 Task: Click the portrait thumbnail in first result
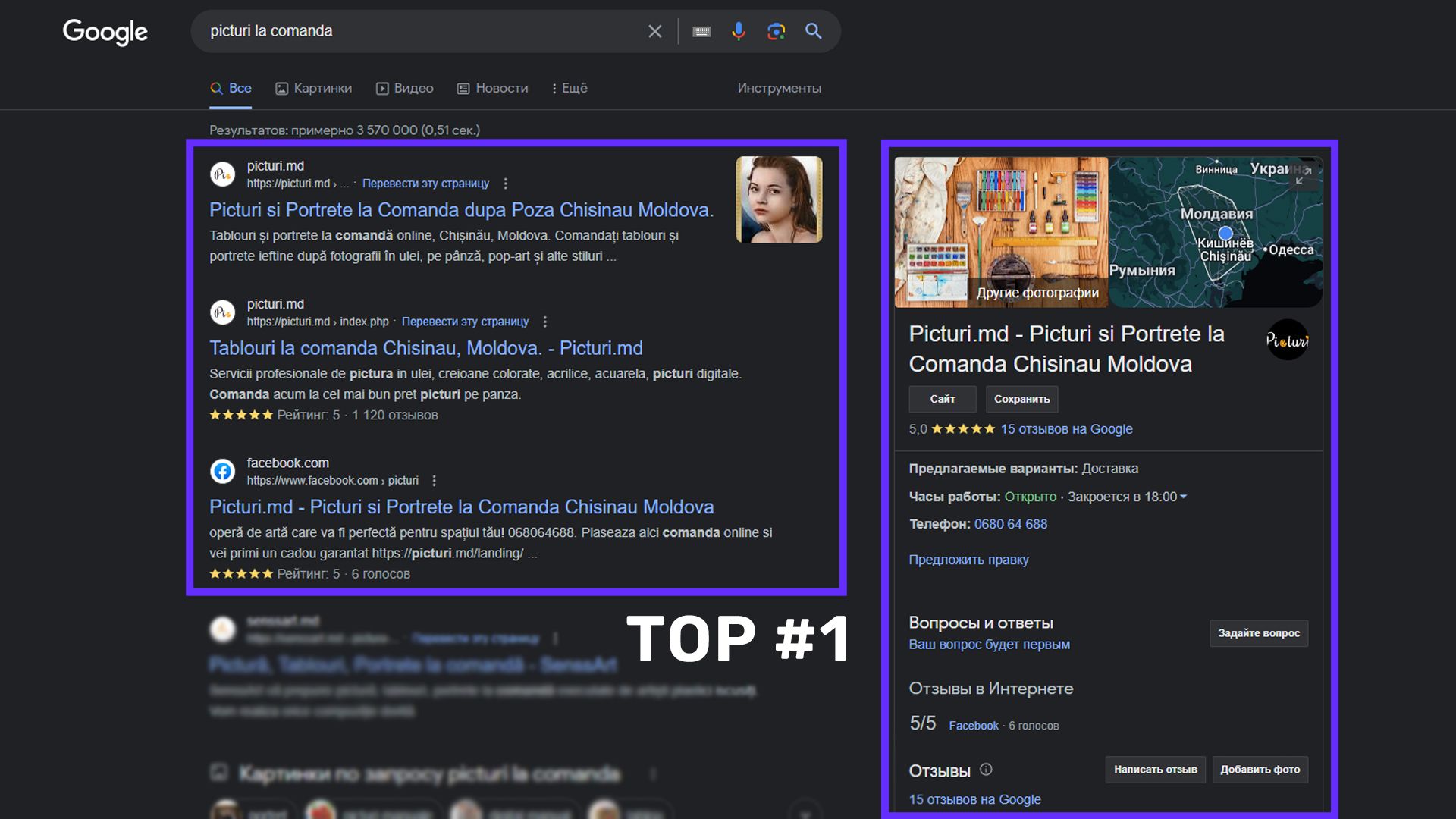779,199
